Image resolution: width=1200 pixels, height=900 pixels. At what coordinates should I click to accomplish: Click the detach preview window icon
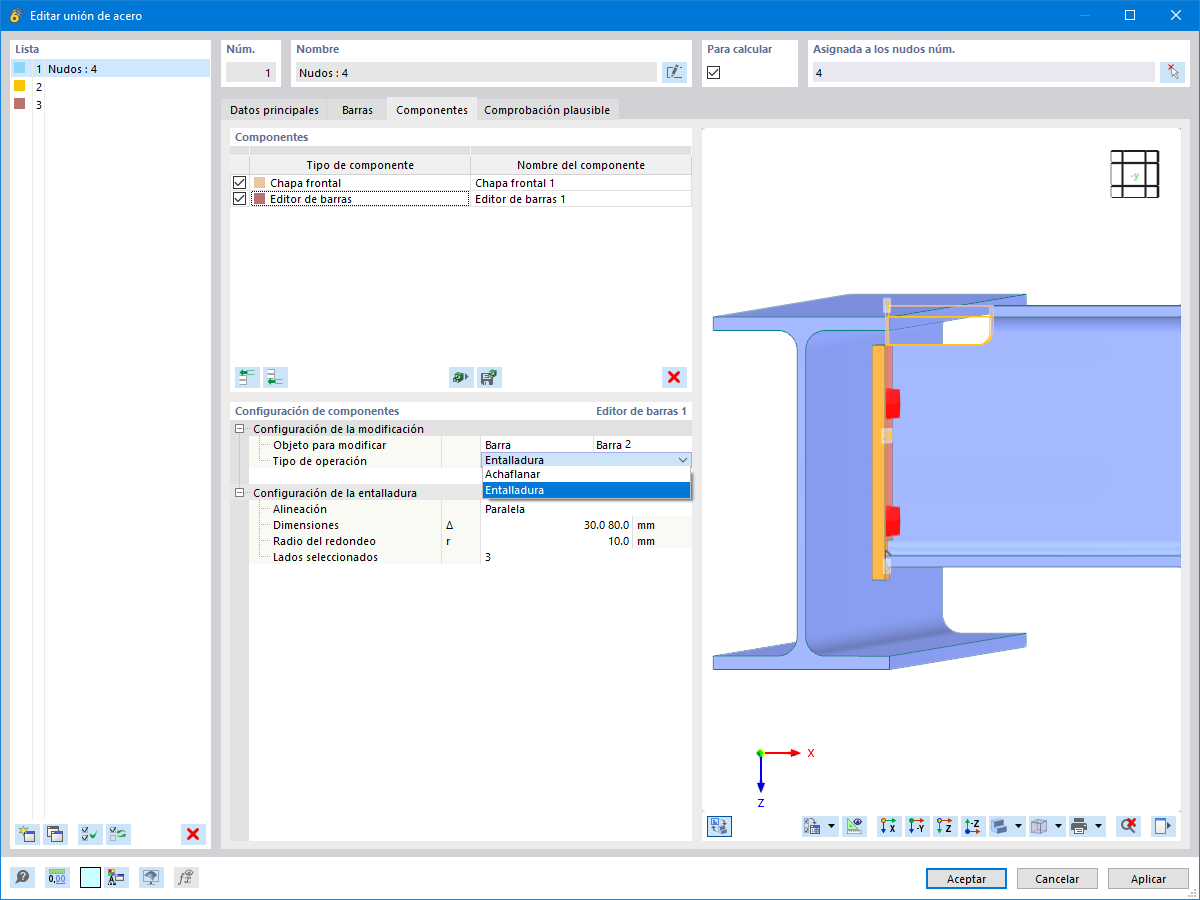(1163, 826)
